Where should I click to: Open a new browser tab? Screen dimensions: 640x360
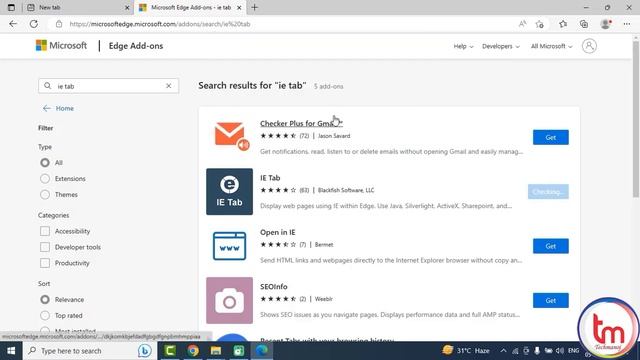255,7
